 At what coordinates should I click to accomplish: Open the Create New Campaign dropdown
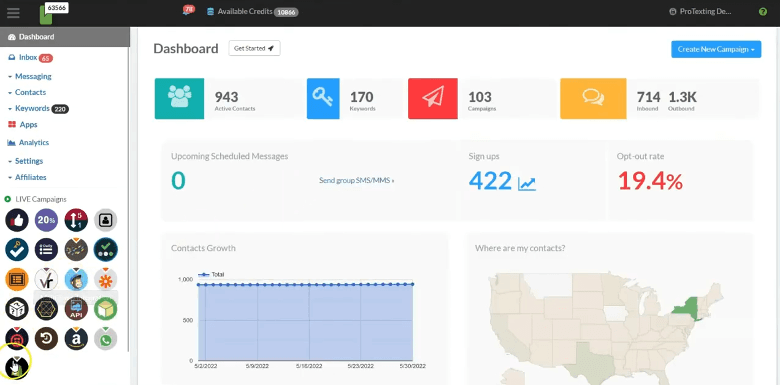click(716, 49)
